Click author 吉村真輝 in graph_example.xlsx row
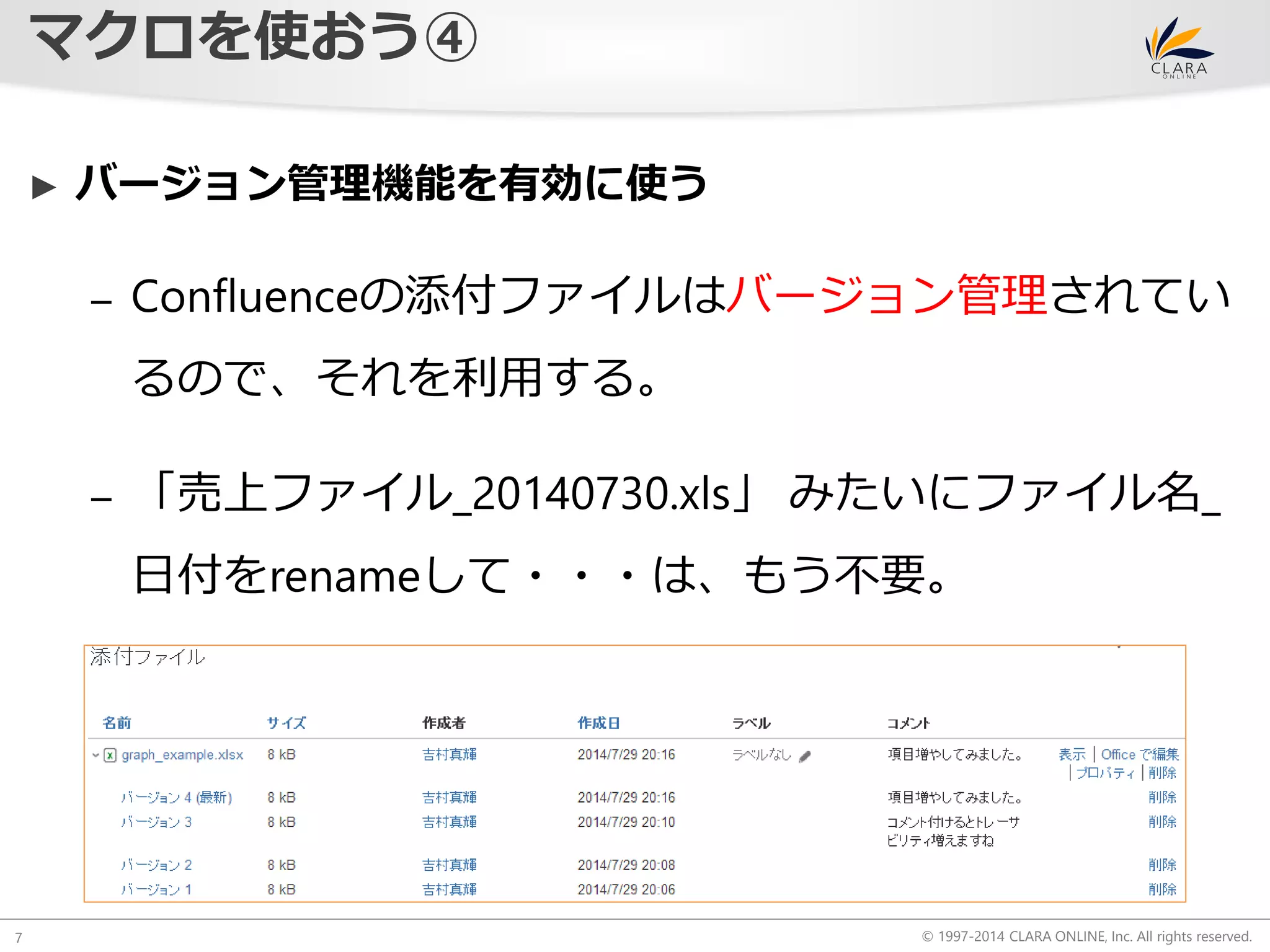 [x=450, y=755]
